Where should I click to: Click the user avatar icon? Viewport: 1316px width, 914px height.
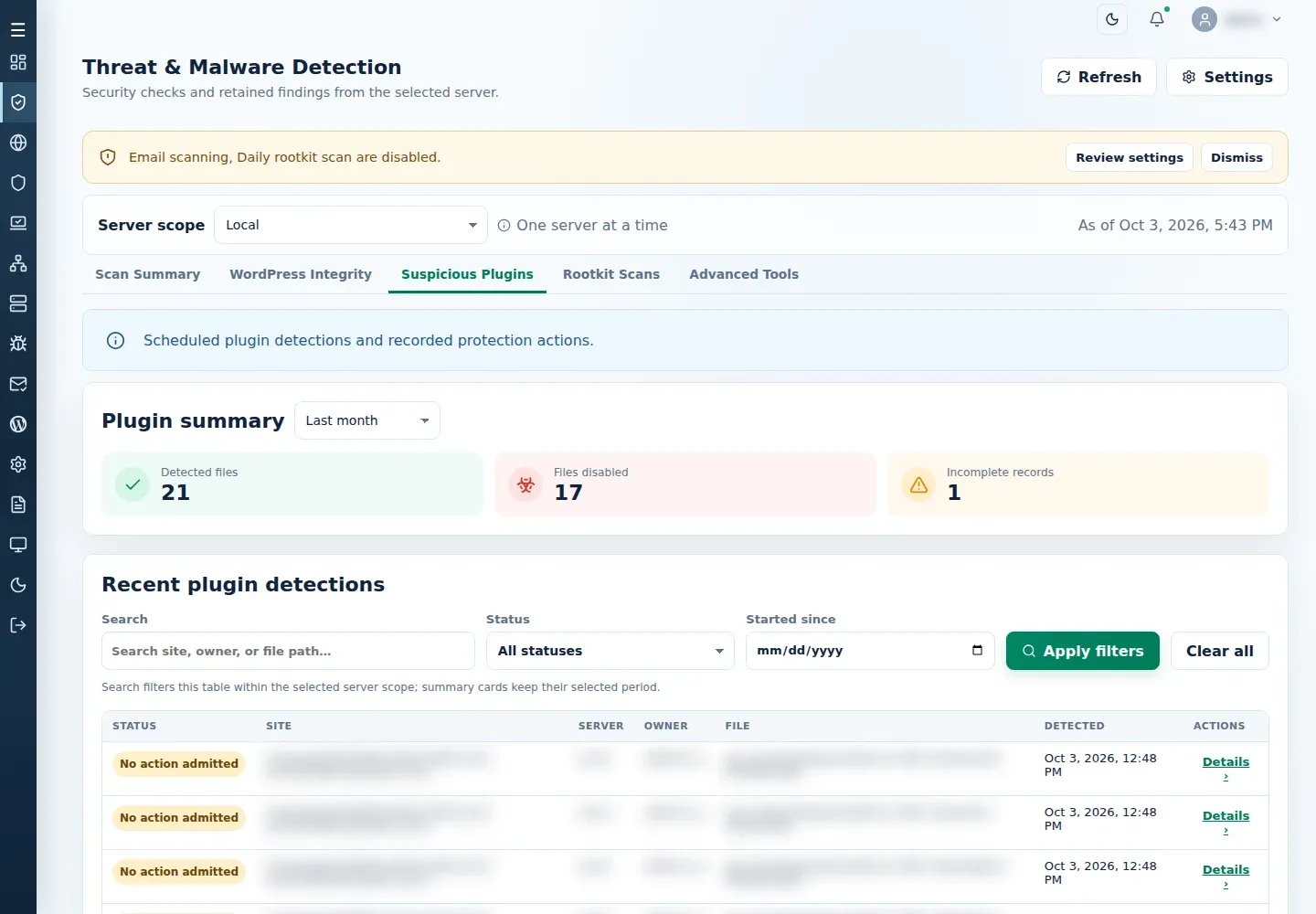coord(1205,19)
